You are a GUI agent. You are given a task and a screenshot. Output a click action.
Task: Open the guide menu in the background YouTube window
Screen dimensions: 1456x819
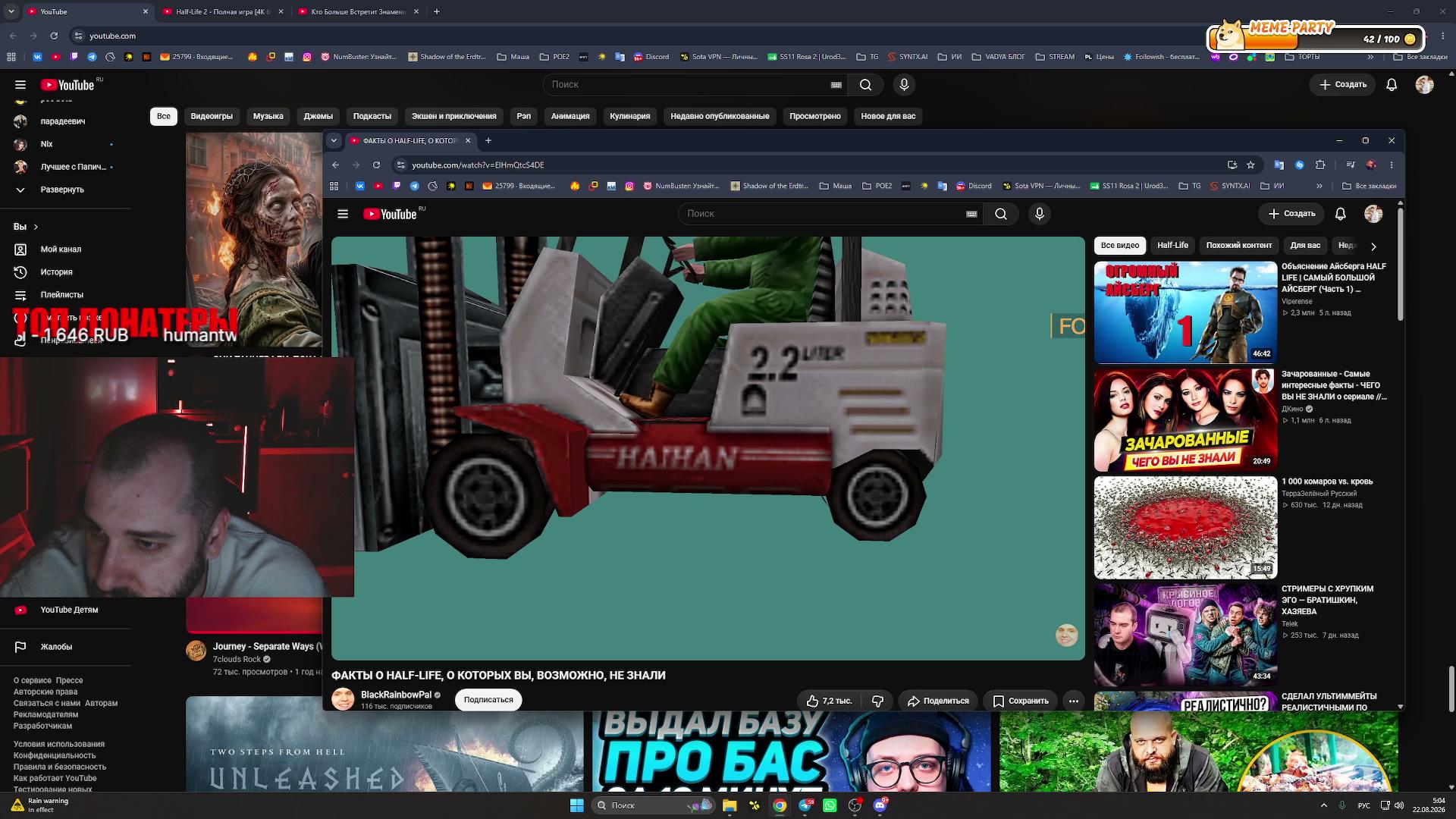pos(20,85)
